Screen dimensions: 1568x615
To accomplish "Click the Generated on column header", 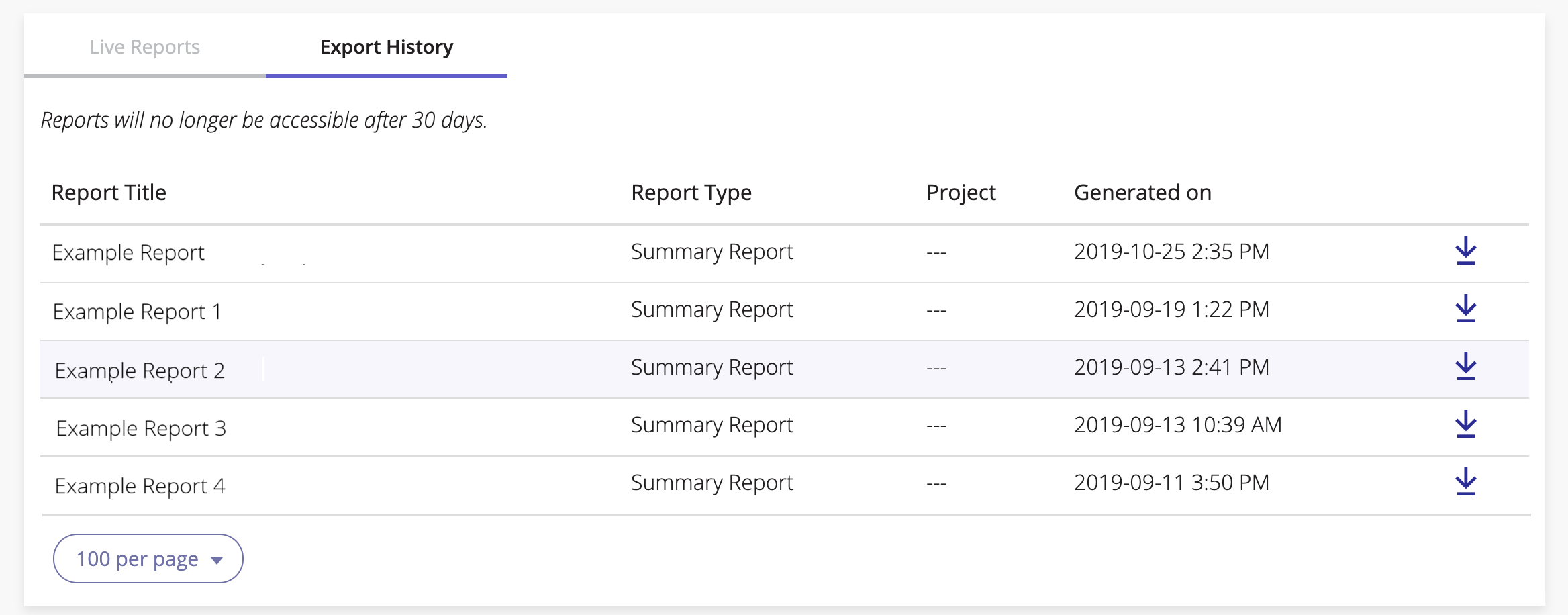I will pyautogui.click(x=1143, y=193).
